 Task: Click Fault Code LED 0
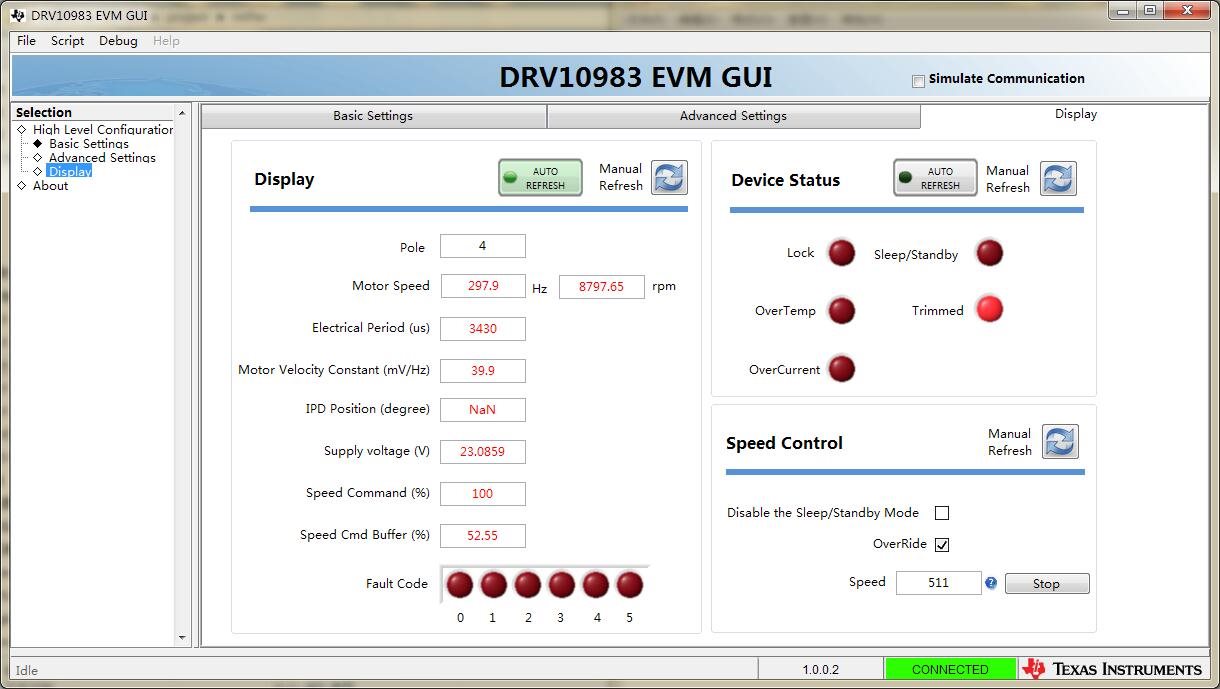[459, 584]
